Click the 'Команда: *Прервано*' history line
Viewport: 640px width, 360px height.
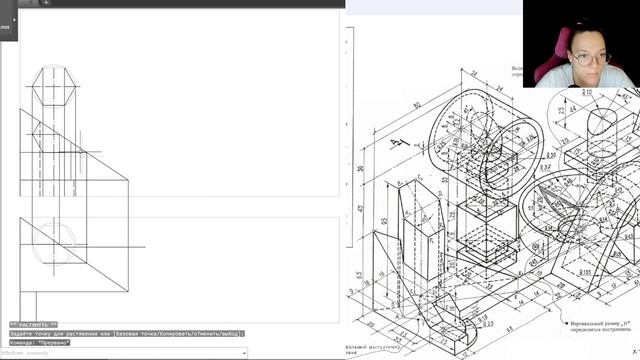pos(40,342)
